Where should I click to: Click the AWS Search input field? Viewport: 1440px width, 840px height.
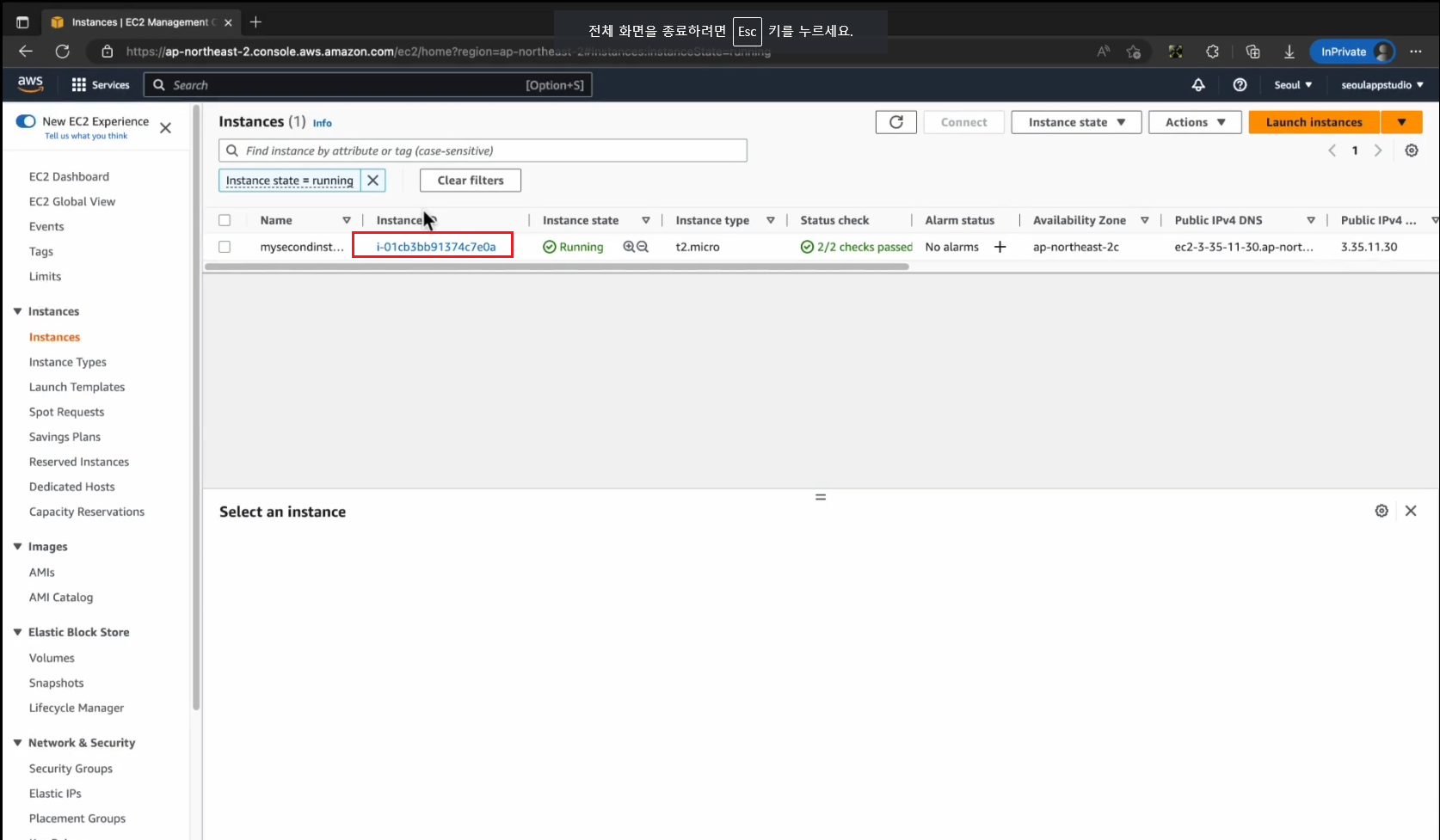pyautogui.click(x=368, y=84)
